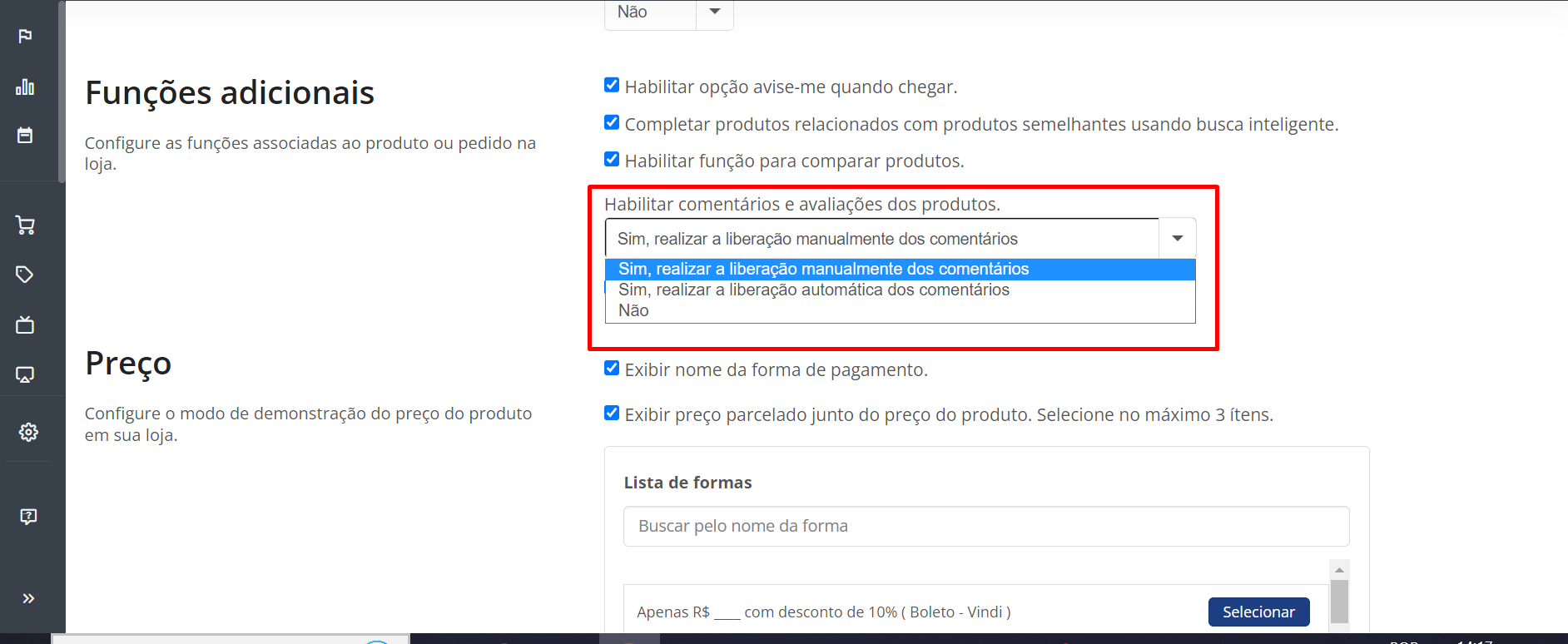Open the shopping cart icon
The image size is (1568, 644).
click(x=25, y=225)
